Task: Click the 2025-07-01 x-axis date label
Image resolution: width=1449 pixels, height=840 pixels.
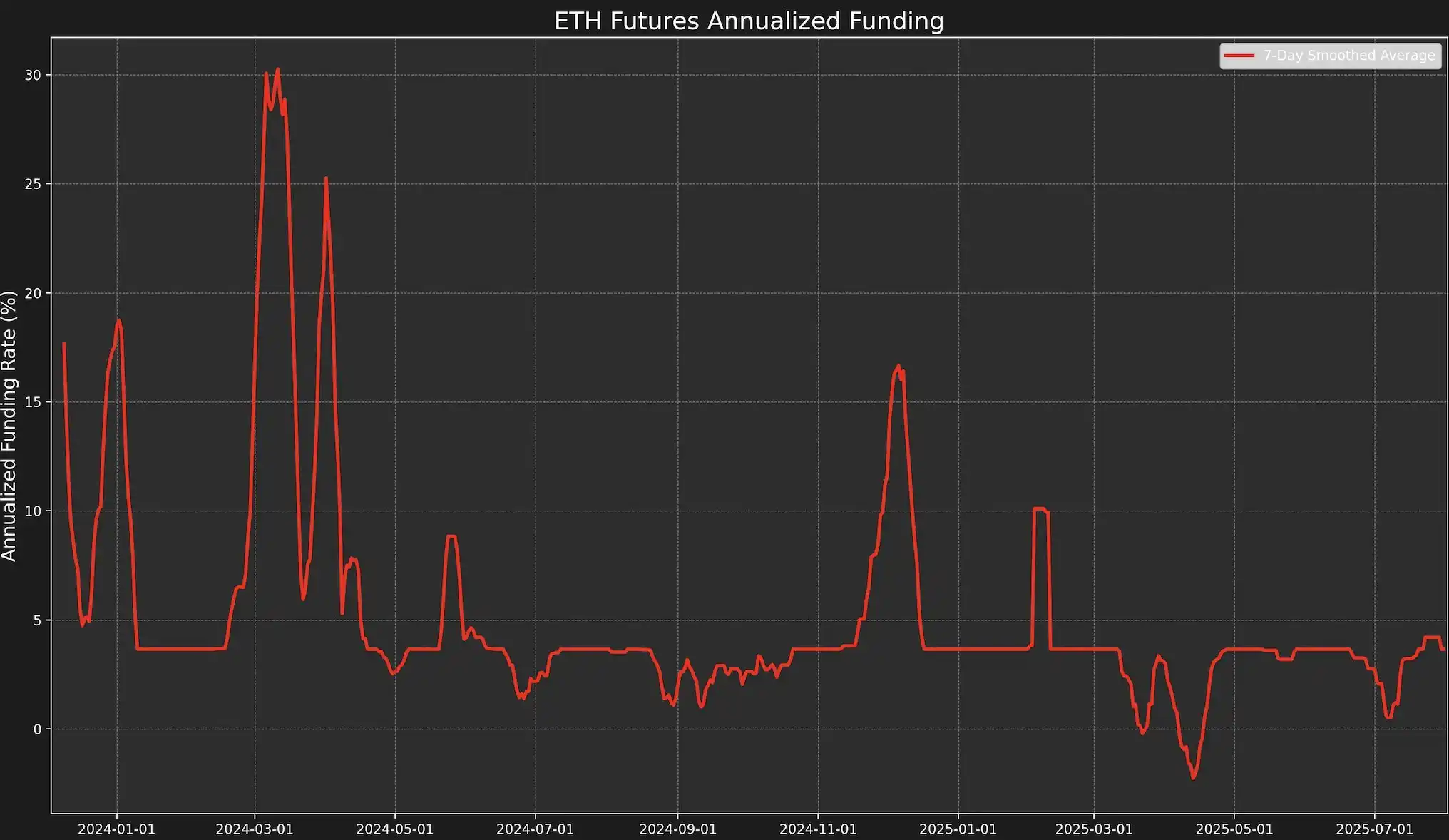Action: coord(1374,829)
